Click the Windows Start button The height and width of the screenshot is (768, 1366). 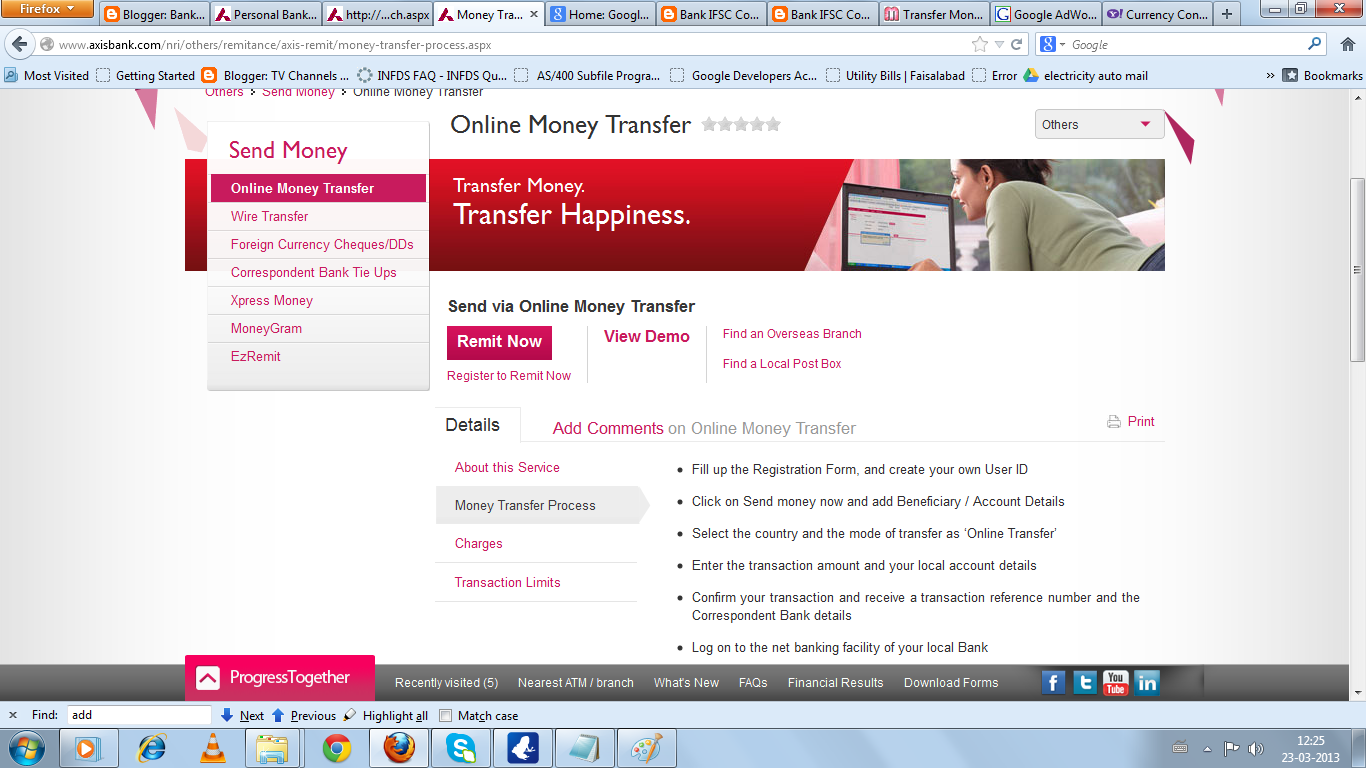pyautogui.click(x=25, y=748)
